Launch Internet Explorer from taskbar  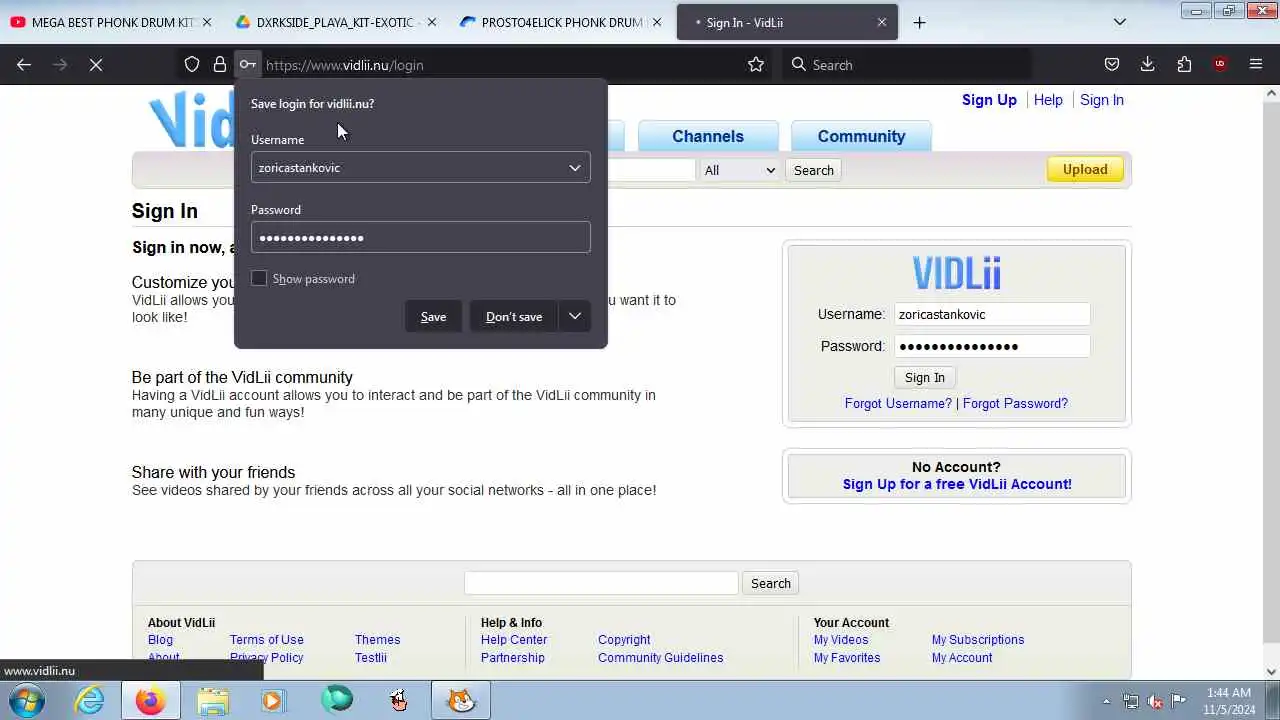90,701
